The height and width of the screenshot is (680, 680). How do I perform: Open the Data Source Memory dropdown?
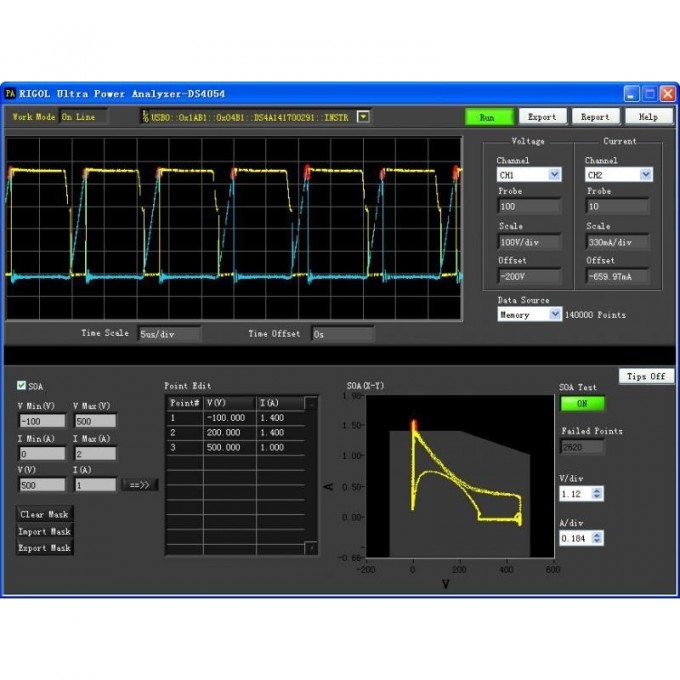click(529, 314)
